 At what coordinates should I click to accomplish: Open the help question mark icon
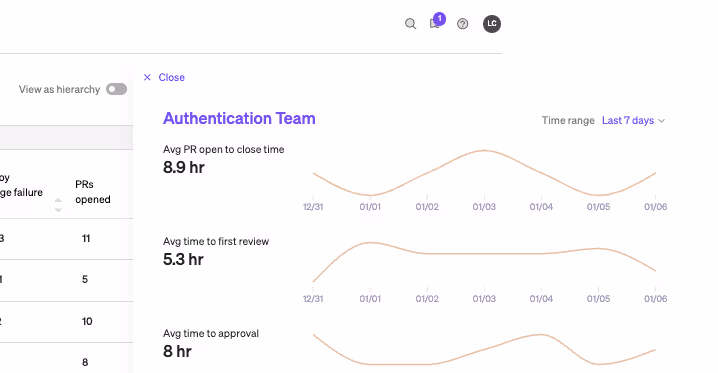[462, 24]
